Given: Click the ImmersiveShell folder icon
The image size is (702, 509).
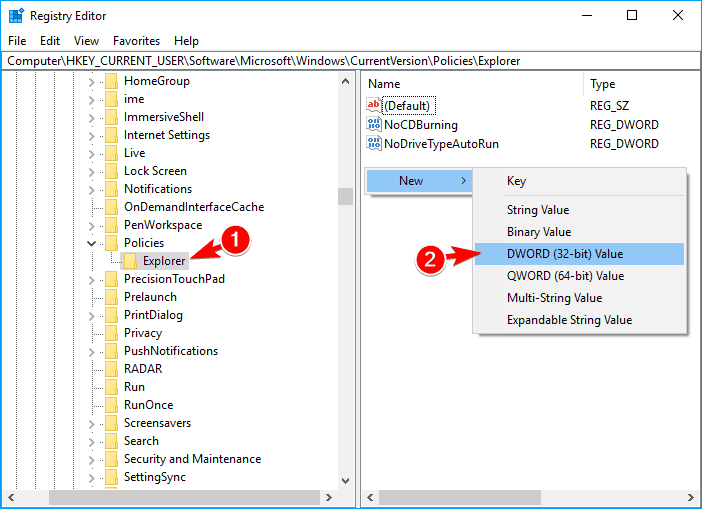Looking at the screenshot, I should click(111, 117).
